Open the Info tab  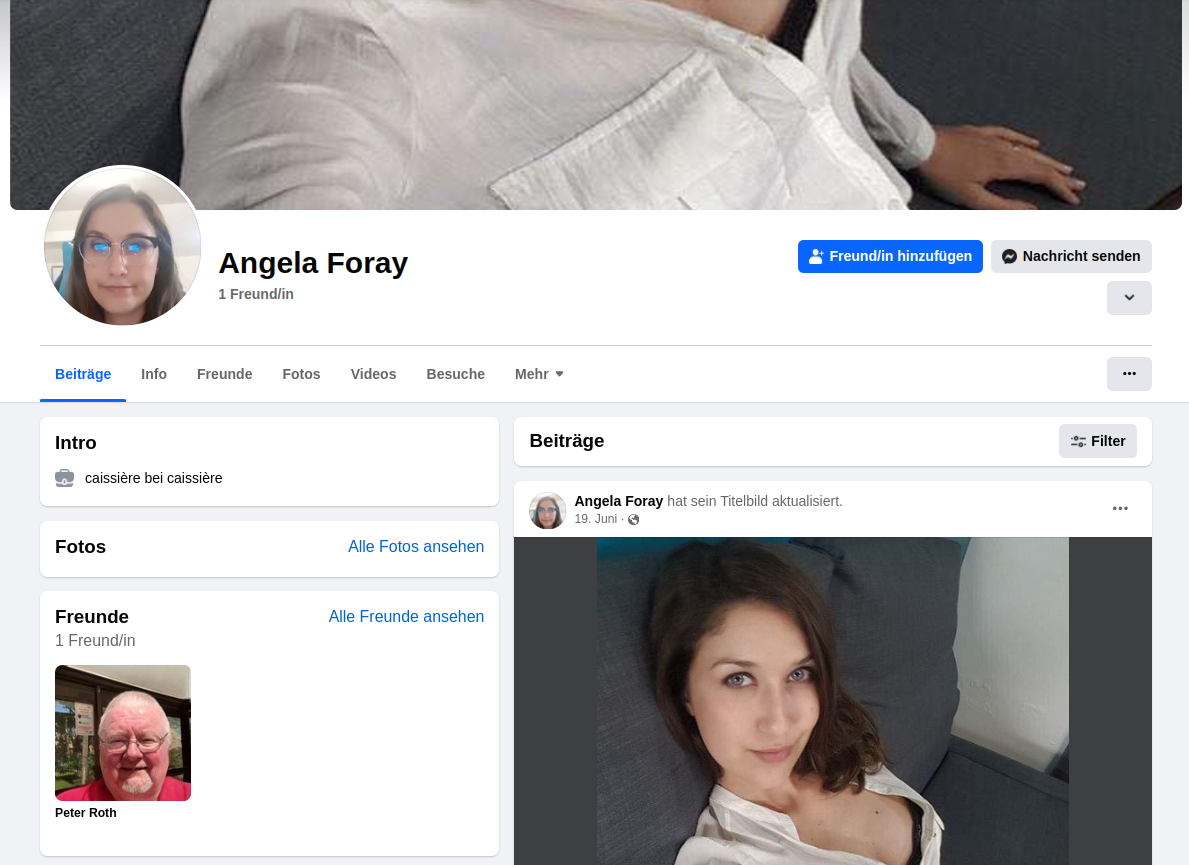[154, 374]
